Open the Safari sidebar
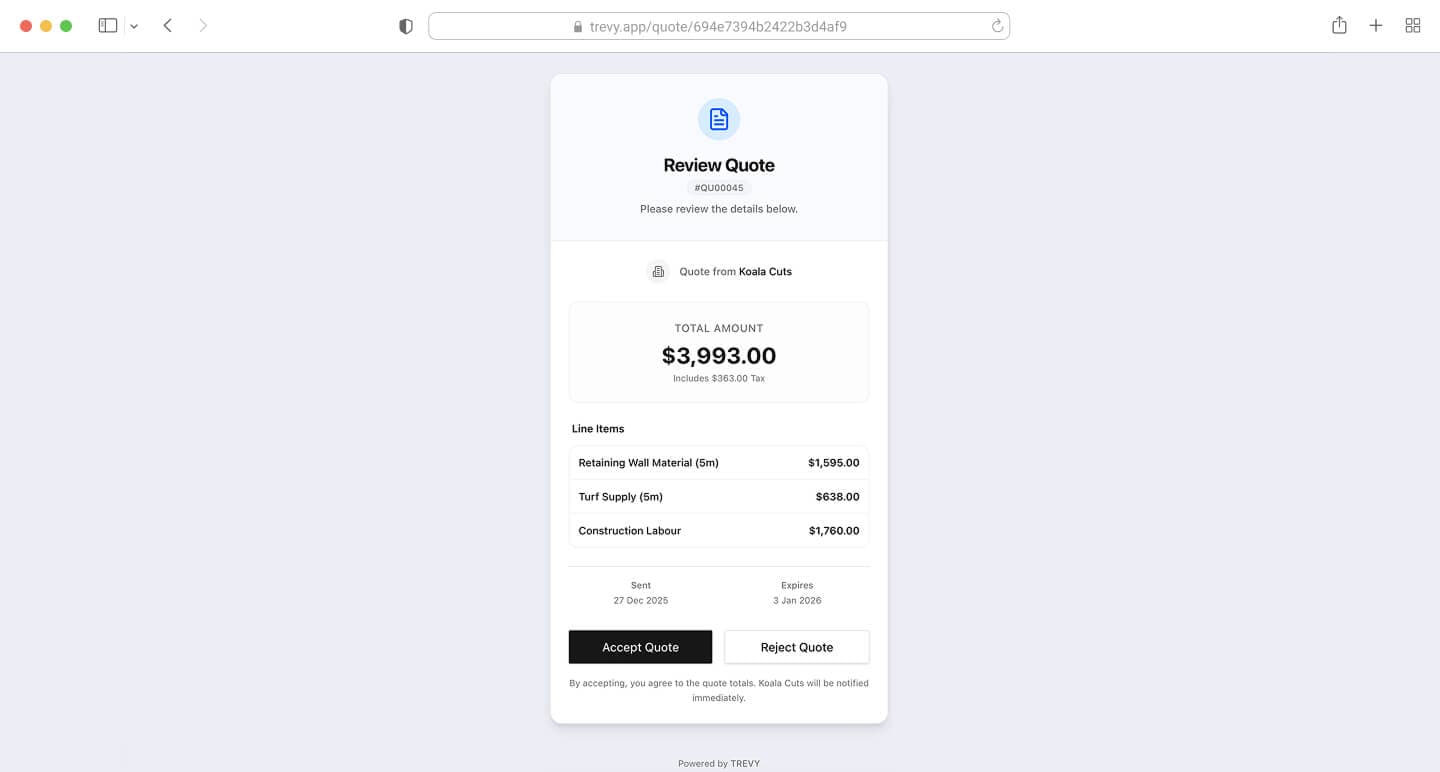This screenshot has height=772, width=1440. point(106,25)
